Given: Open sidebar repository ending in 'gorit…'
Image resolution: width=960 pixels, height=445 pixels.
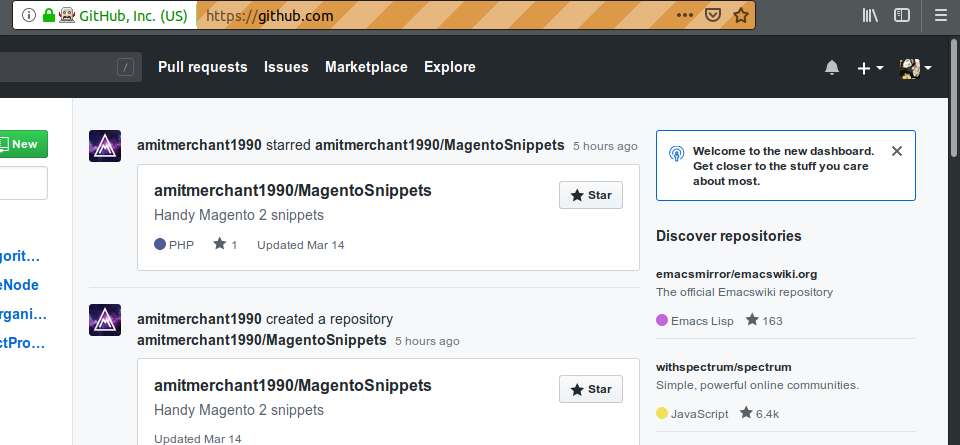Looking at the screenshot, I should [20, 256].
